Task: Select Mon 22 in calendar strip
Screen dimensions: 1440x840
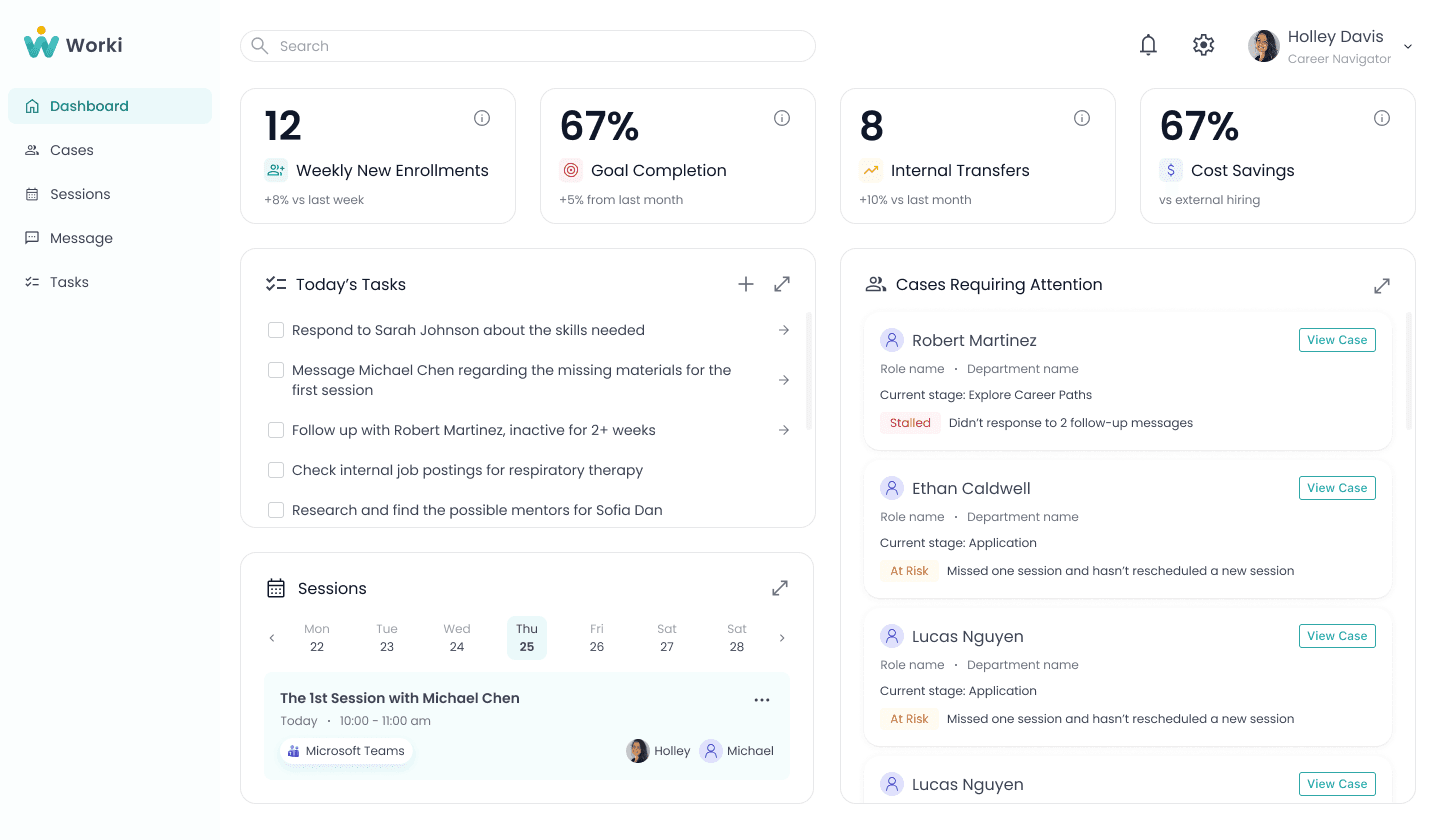Action: tap(317, 638)
